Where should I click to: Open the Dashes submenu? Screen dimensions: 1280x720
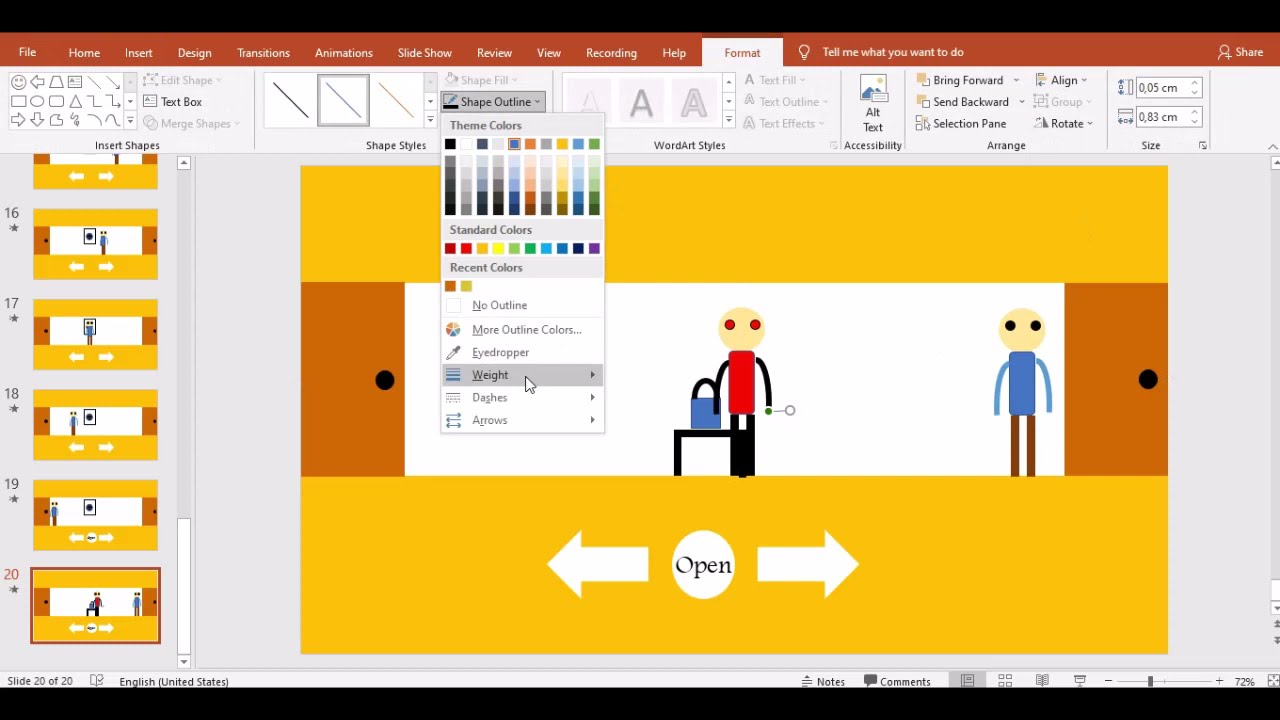(522, 398)
